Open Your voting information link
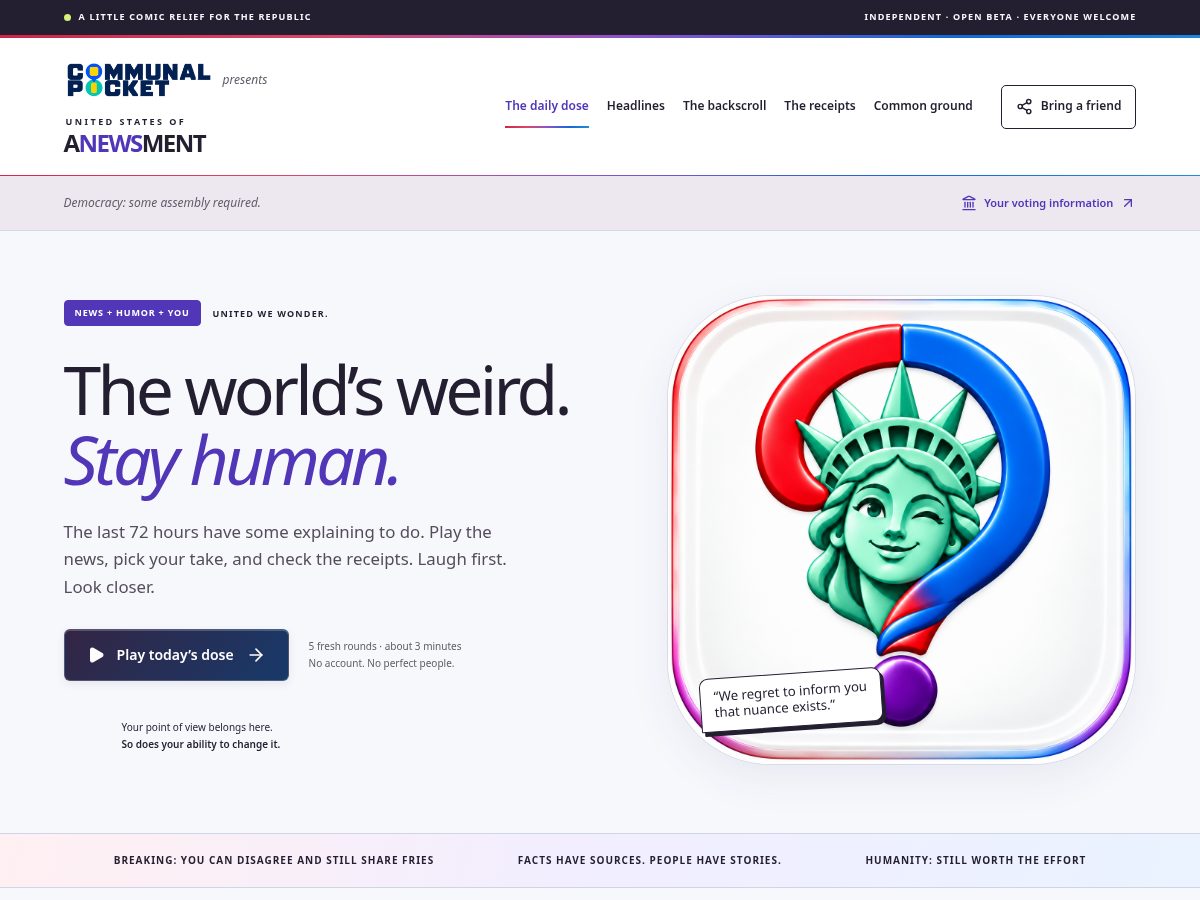Image resolution: width=1200 pixels, height=900 pixels. [x=1048, y=203]
